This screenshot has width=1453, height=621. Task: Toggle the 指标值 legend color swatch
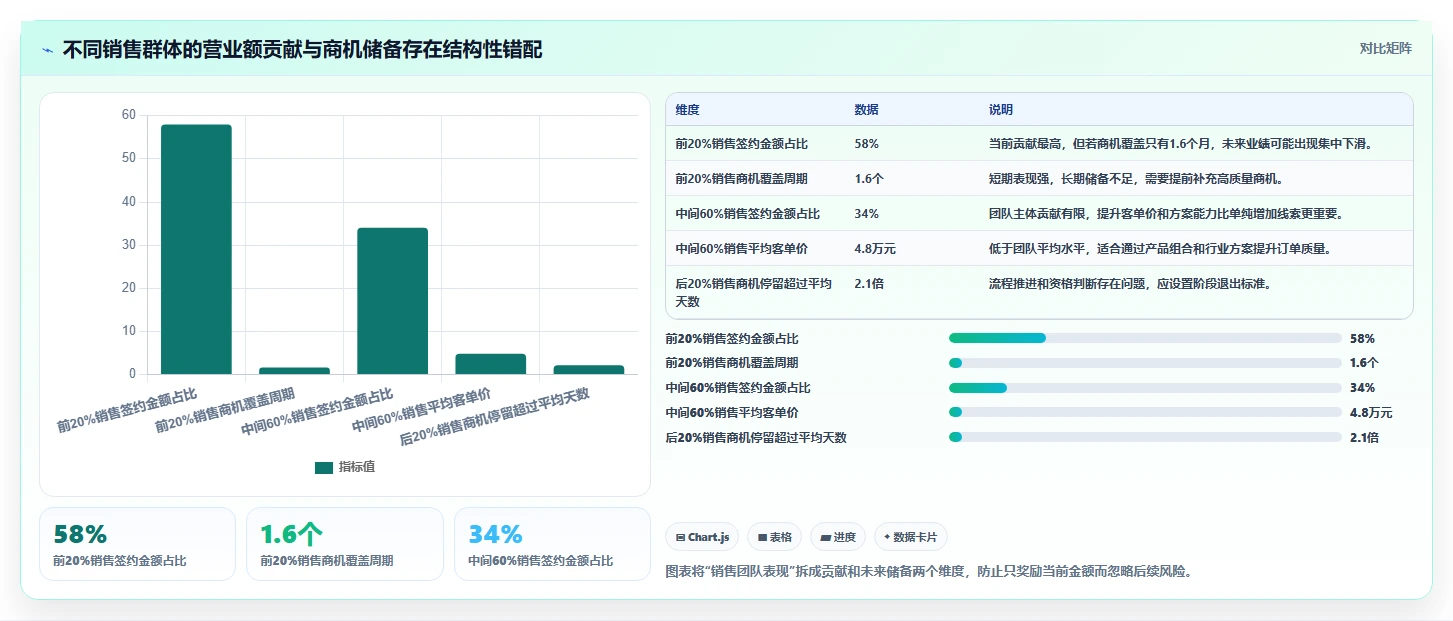pos(323,467)
